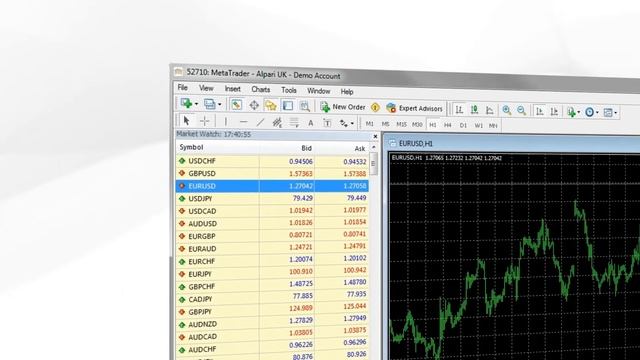Screen dimensions: 640x360
Task: Toggle Chart Shift icon
Action: coord(554,111)
